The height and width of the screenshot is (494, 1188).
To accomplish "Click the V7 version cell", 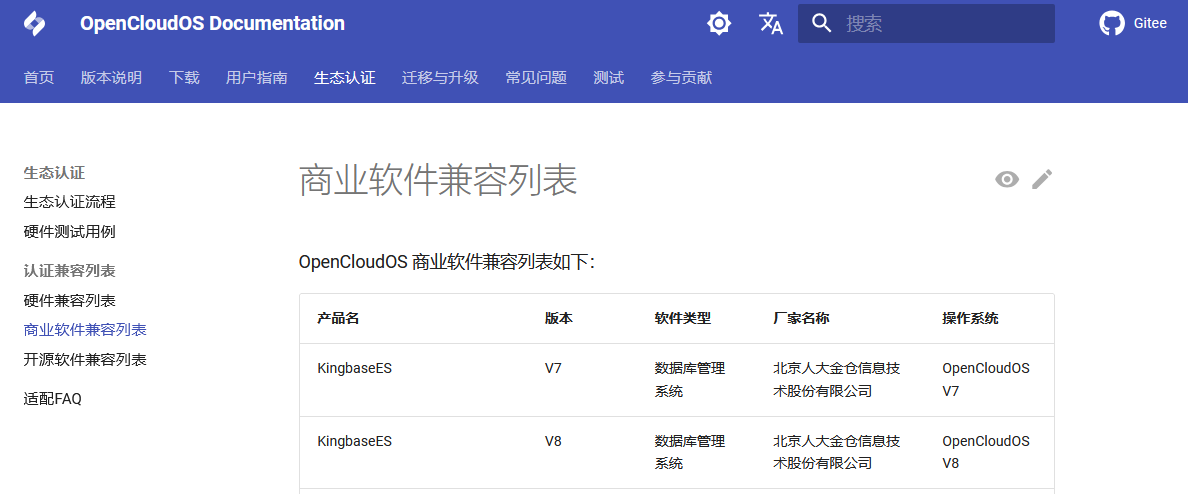I will (x=553, y=369).
